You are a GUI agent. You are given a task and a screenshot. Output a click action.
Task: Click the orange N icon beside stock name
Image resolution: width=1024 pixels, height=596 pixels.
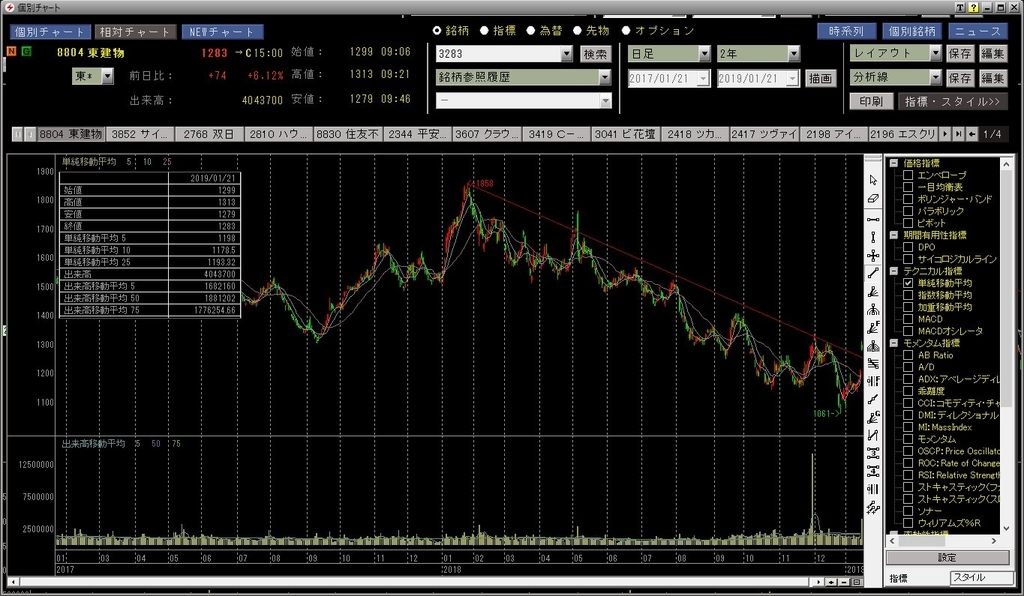click(x=12, y=51)
